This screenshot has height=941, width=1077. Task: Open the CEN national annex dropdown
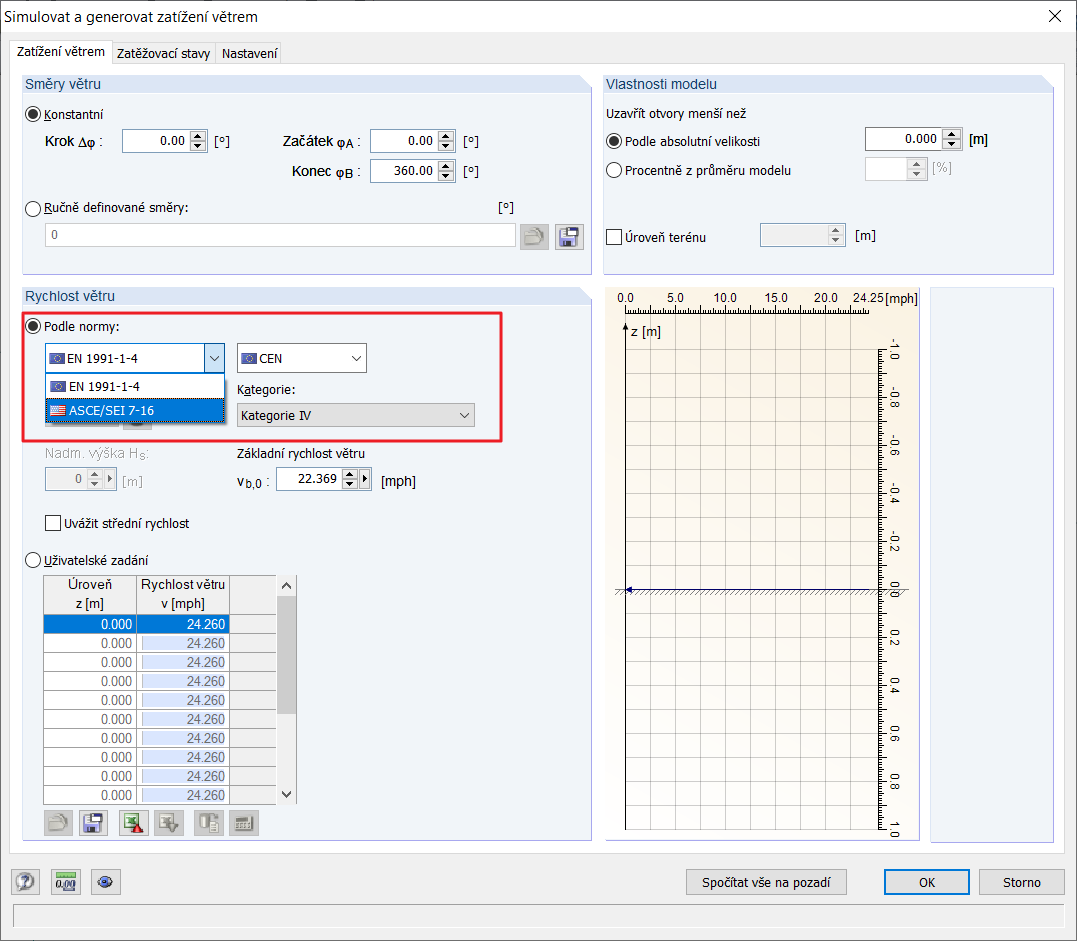tap(355, 358)
